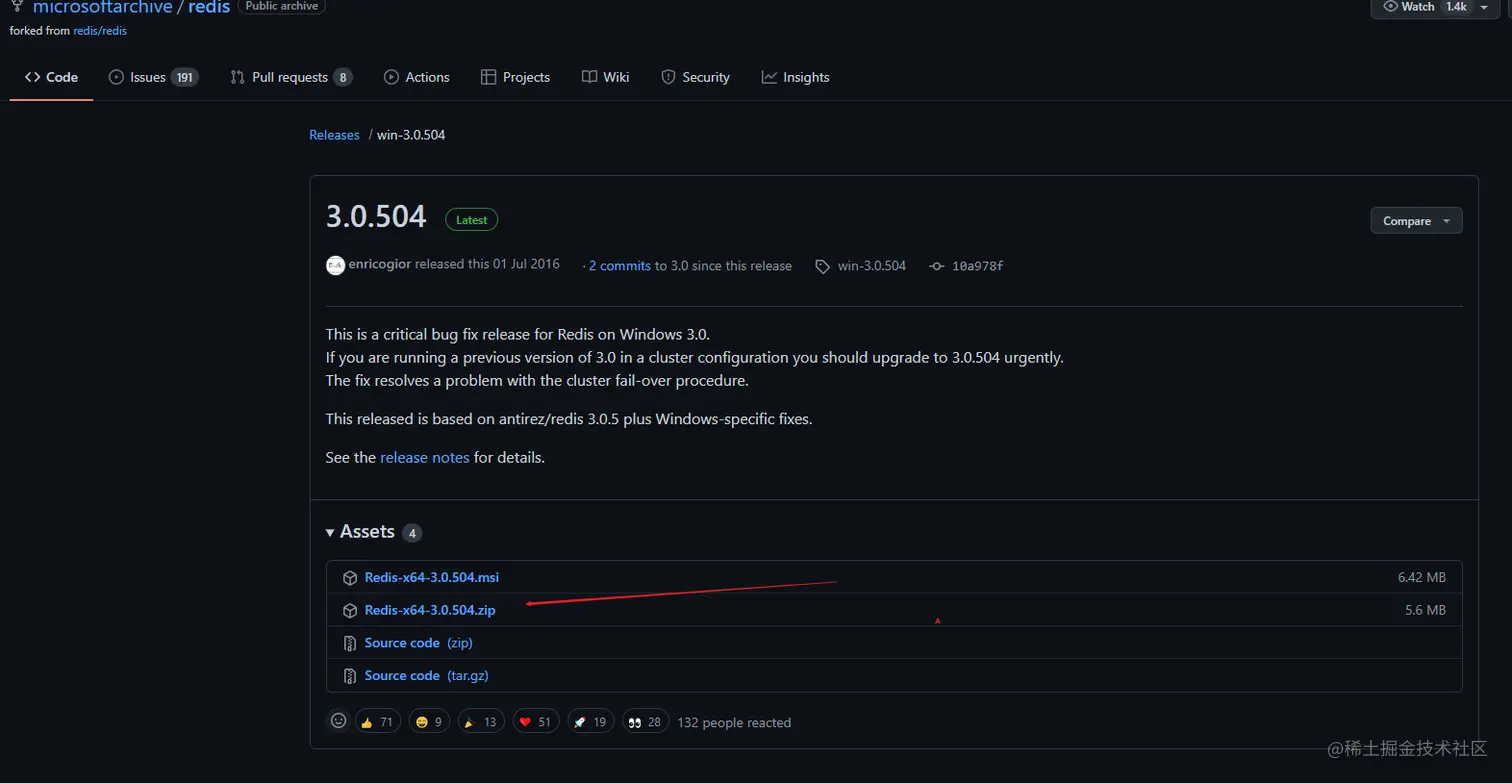Click the Wiki book icon
This screenshot has width=1512, height=783.
click(x=589, y=77)
